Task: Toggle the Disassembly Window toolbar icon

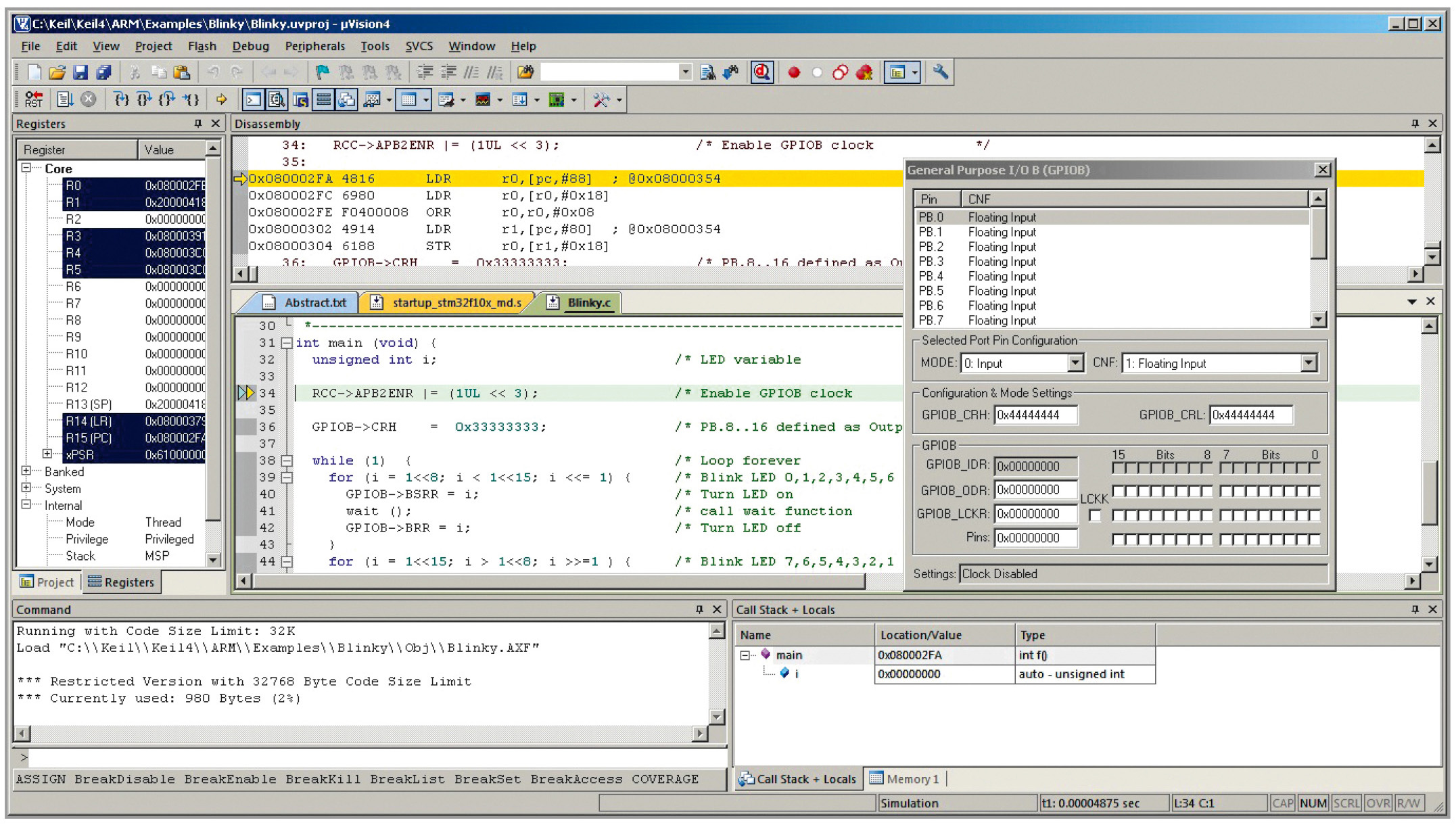Action: pyautogui.click(x=276, y=100)
